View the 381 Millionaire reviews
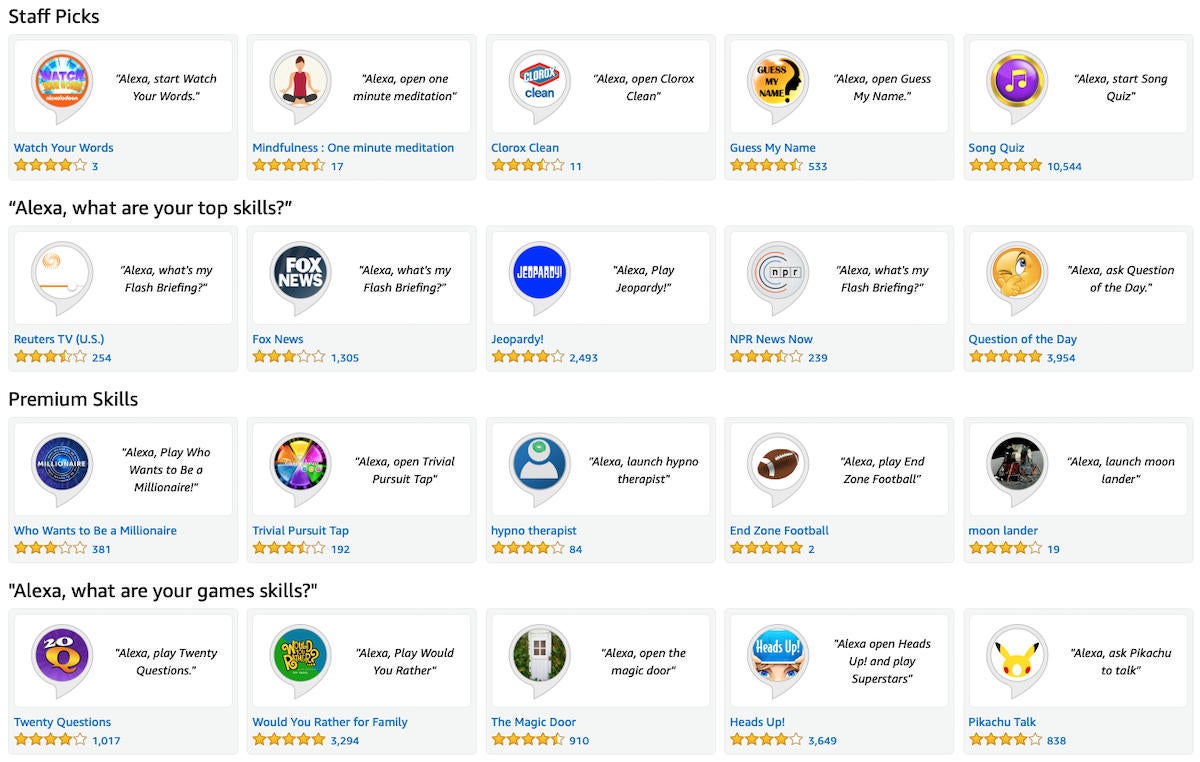This screenshot has height=762, width=1200. 101,550
